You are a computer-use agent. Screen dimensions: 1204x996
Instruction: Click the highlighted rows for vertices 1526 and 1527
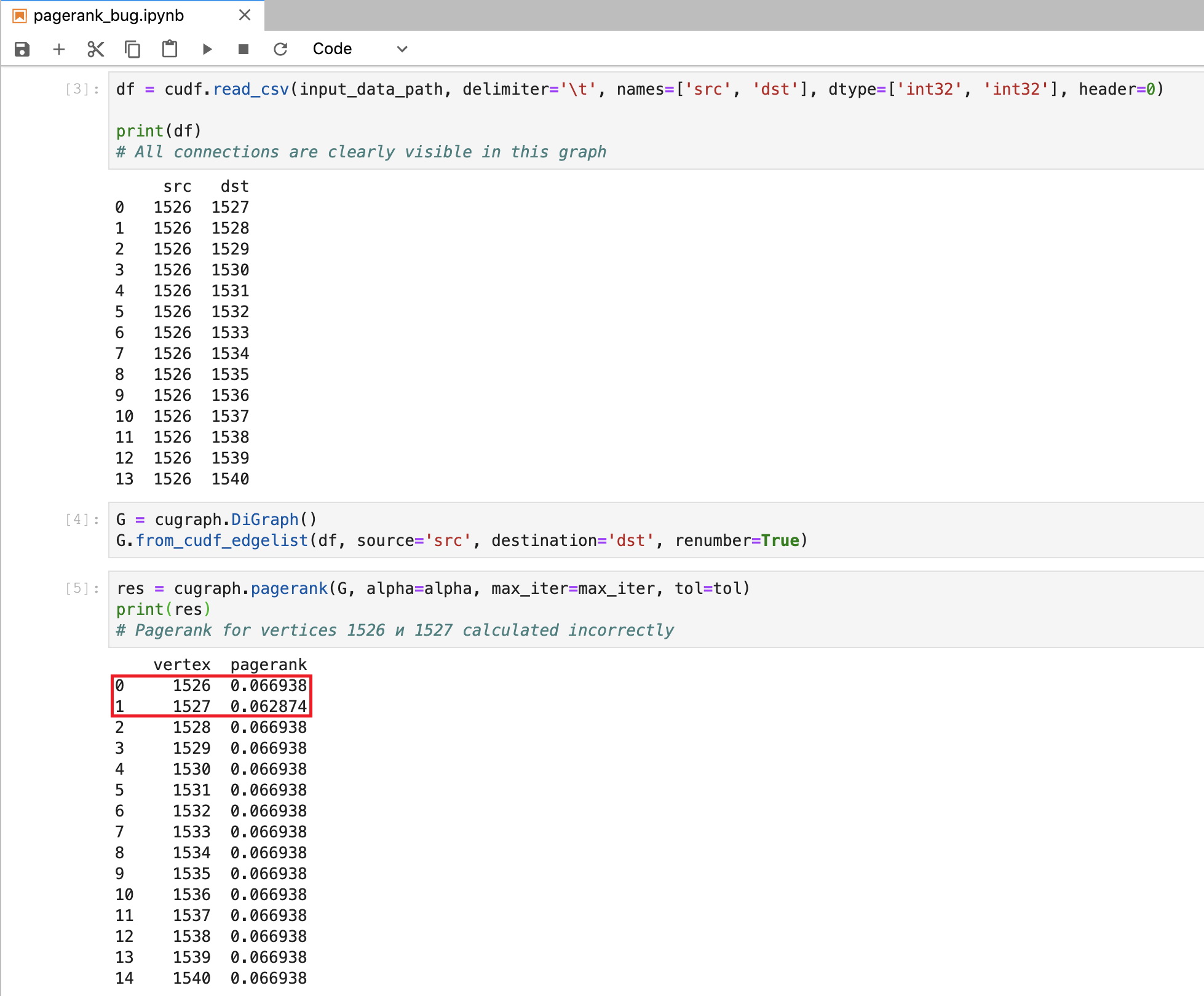(x=212, y=695)
